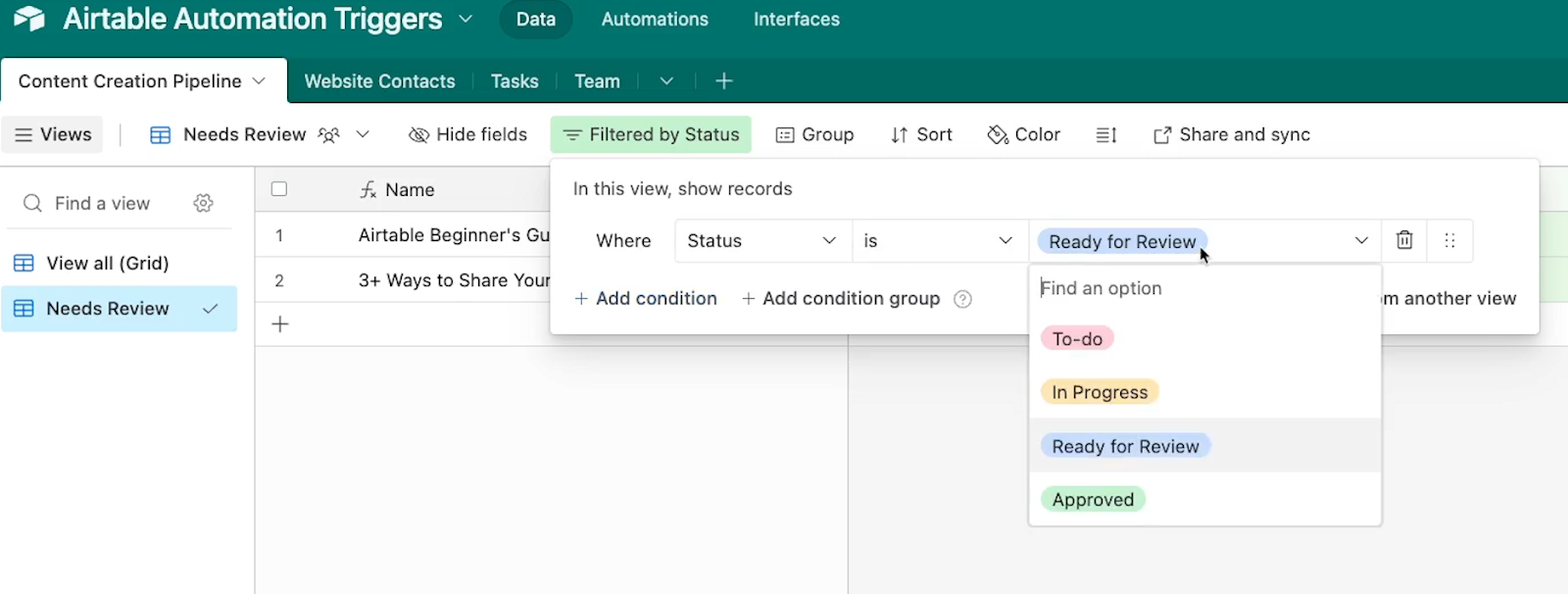Click the 3+ Ways to Share record cell
1568x594 pixels.
click(454, 280)
